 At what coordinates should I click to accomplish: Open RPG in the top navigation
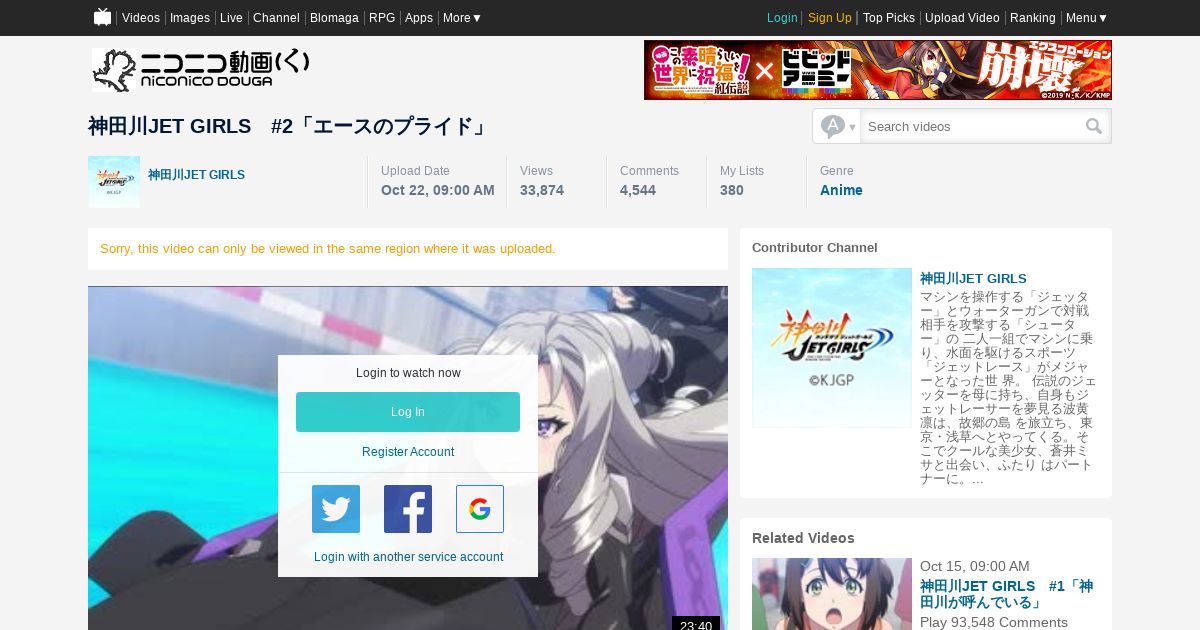pyautogui.click(x=382, y=18)
